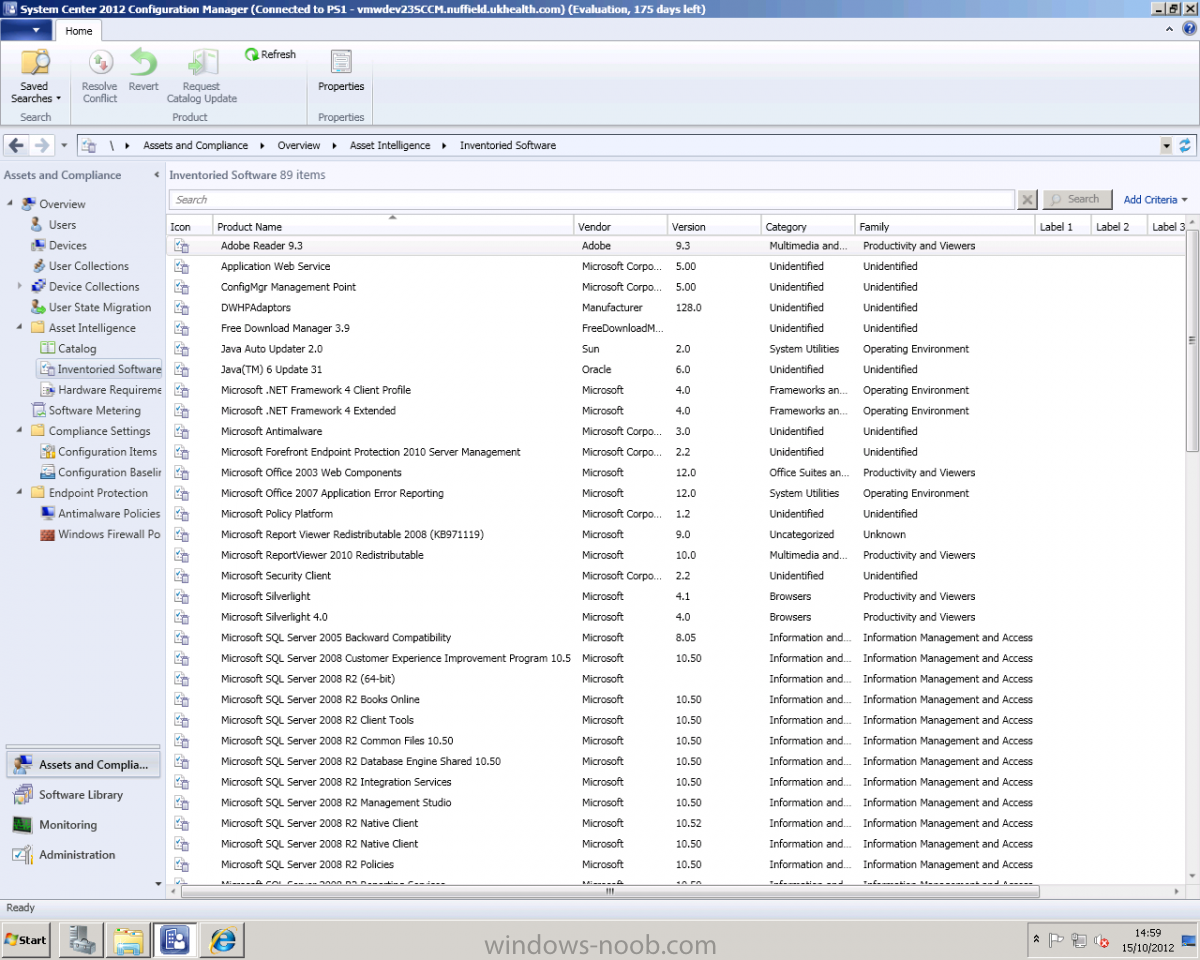Sort by the Category column header

coord(808,227)
